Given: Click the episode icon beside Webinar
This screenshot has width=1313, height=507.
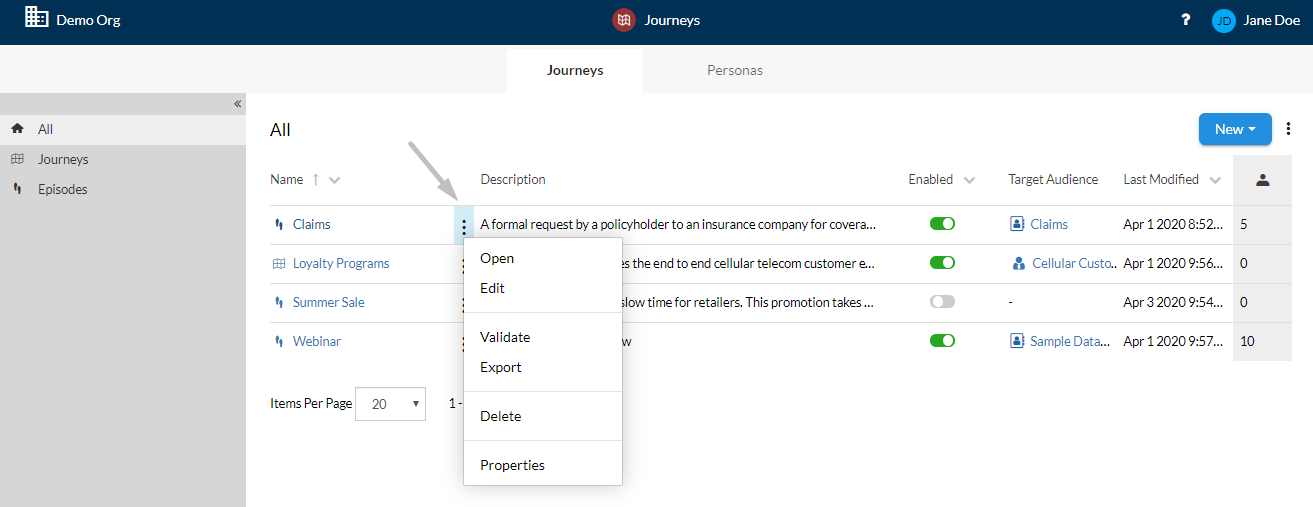Looking at the screenshot, I should [279, 342].
